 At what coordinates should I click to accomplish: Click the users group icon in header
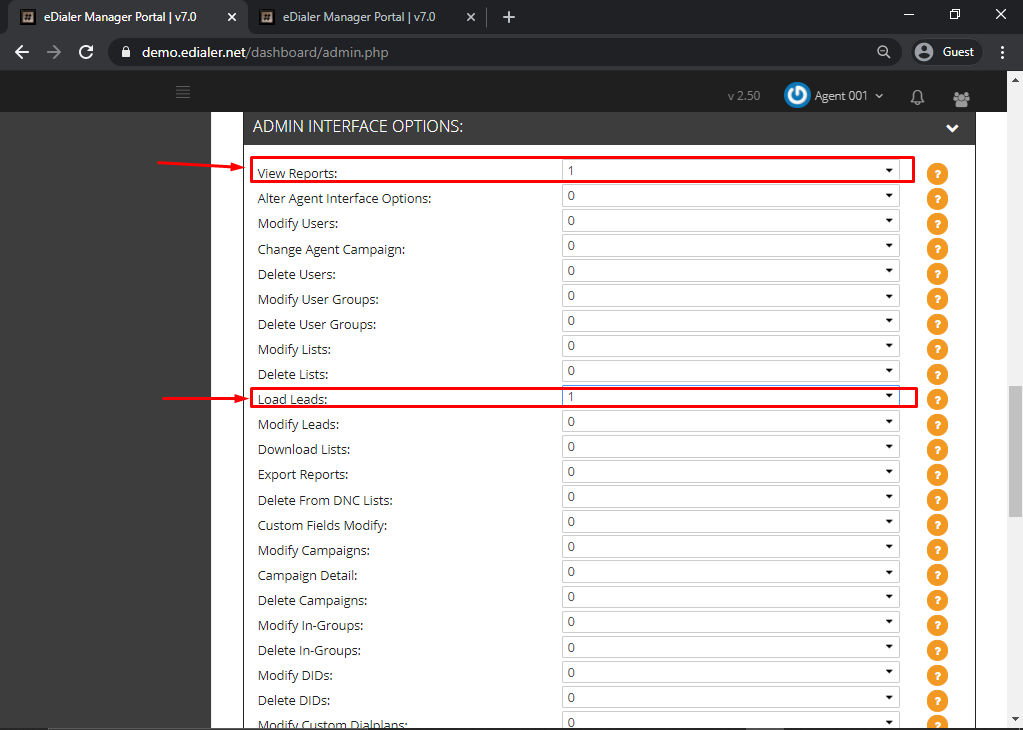coord(961,99)
